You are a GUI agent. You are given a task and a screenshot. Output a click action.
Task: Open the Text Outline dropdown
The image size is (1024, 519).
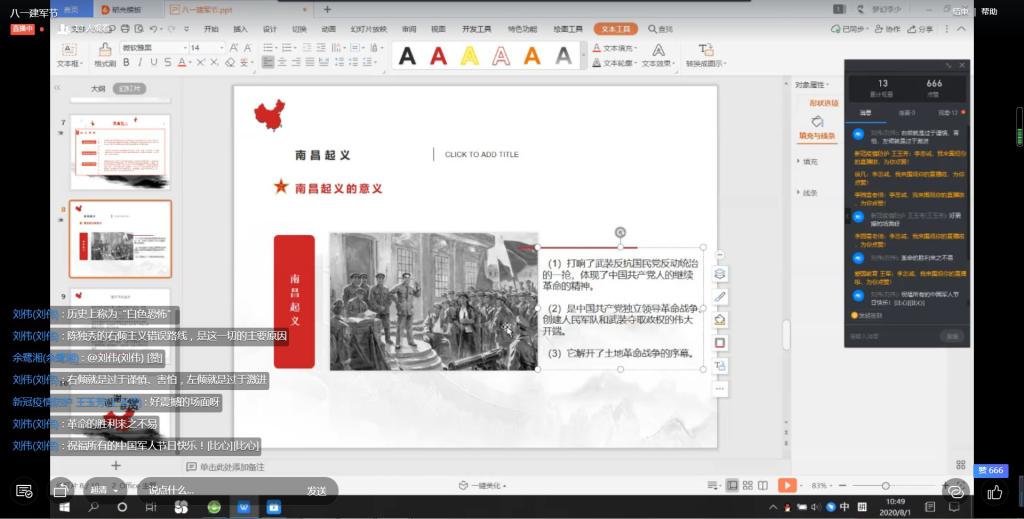point(614,63)
